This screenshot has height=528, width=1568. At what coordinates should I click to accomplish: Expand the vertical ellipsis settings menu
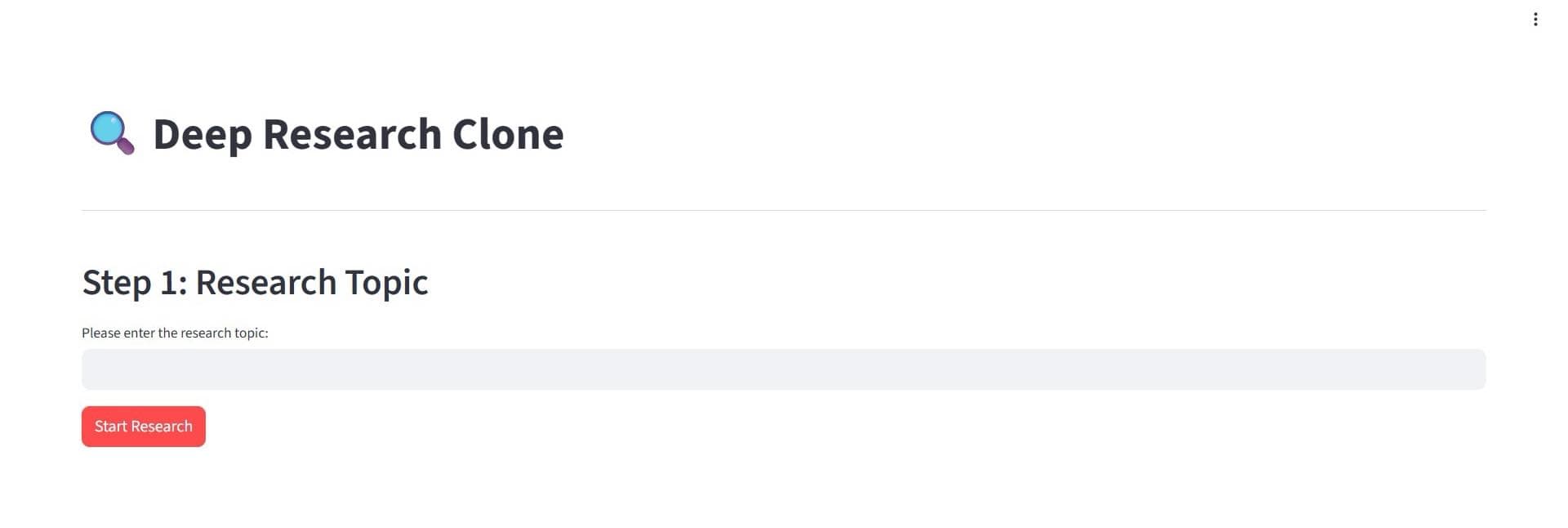(x=1535, y=20)
